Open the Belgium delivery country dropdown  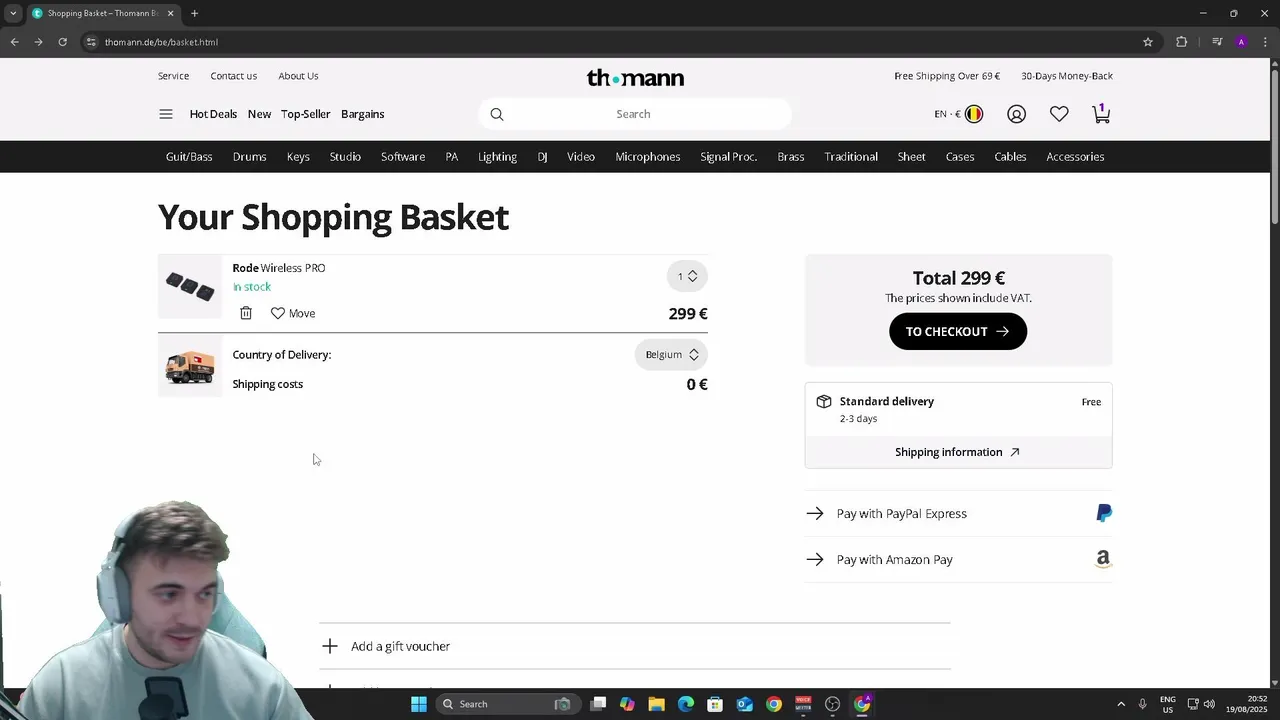pyautogui.click(x=671, y=354)
